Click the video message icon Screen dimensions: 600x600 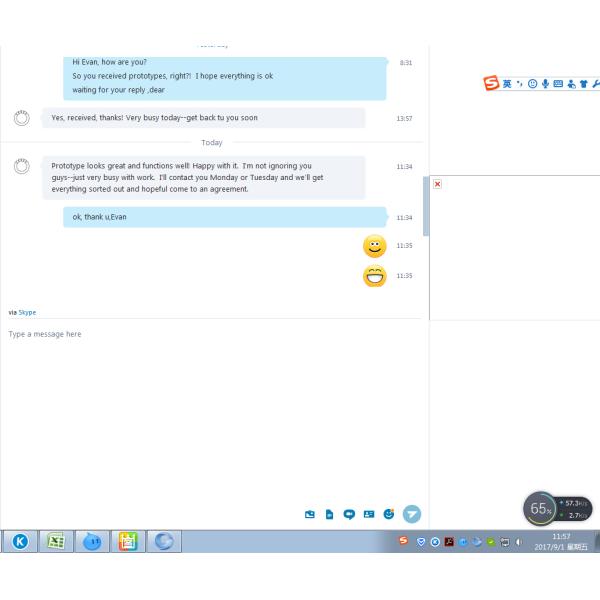(349, 514)
